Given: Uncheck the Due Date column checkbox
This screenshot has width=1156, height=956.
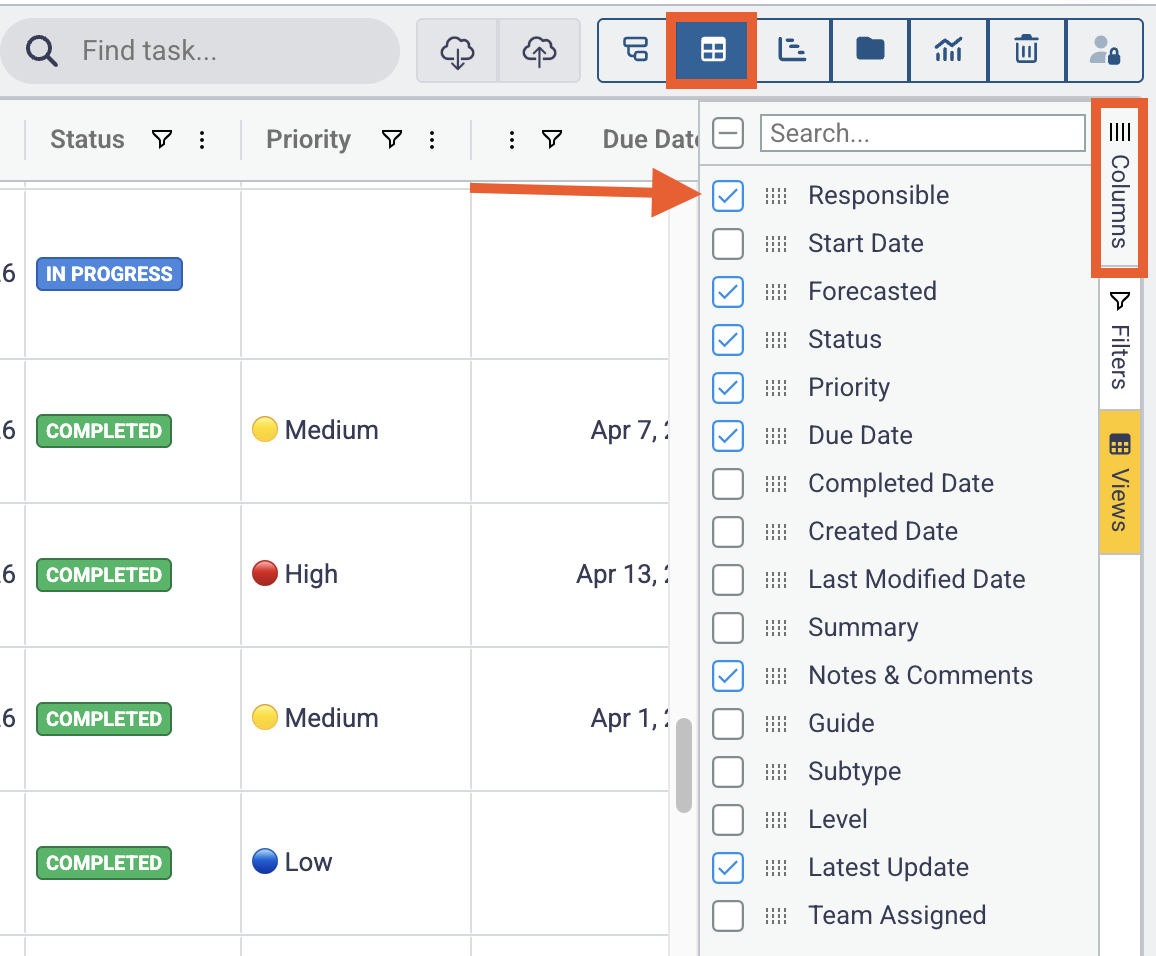Looking at the screenshot, I should tap(728, 436).
